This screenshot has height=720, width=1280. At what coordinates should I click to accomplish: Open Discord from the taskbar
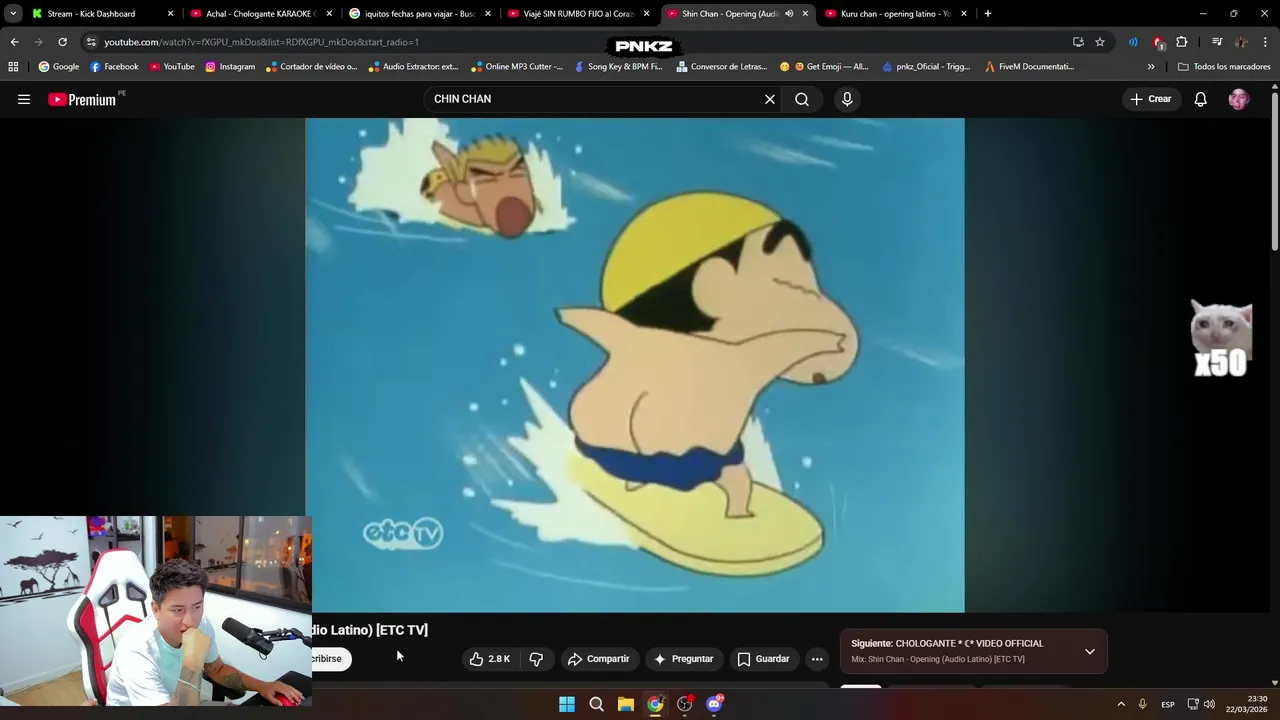coord(714,704)
